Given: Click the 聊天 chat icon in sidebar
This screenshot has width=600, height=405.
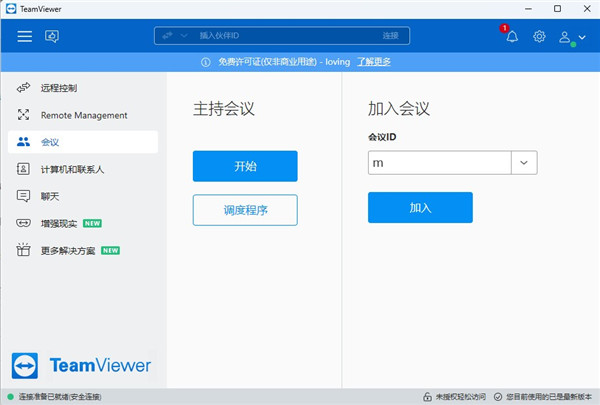Looking at the screenshot, I should 24,196.
